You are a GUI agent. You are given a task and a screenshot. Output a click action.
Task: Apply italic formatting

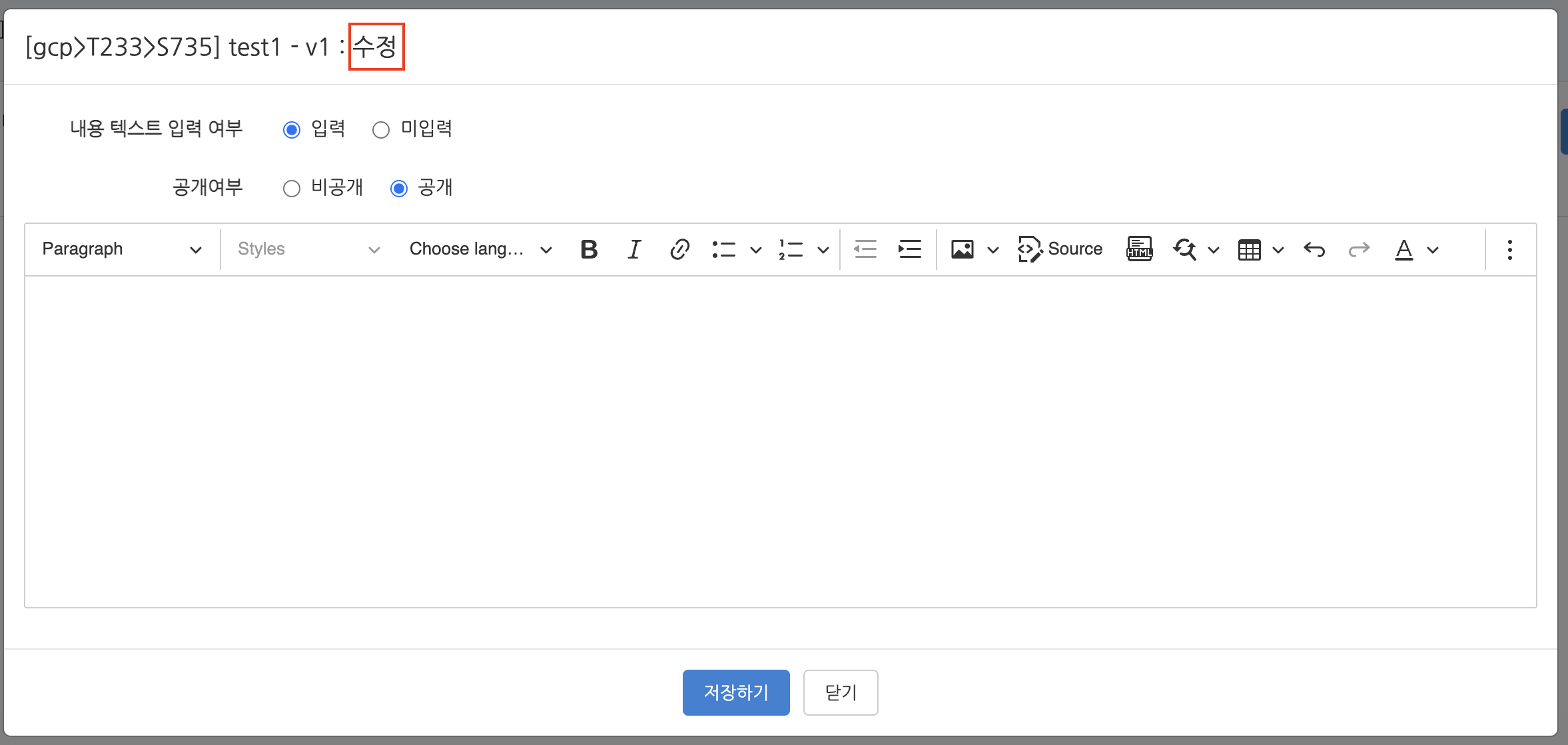pos(634,249)
